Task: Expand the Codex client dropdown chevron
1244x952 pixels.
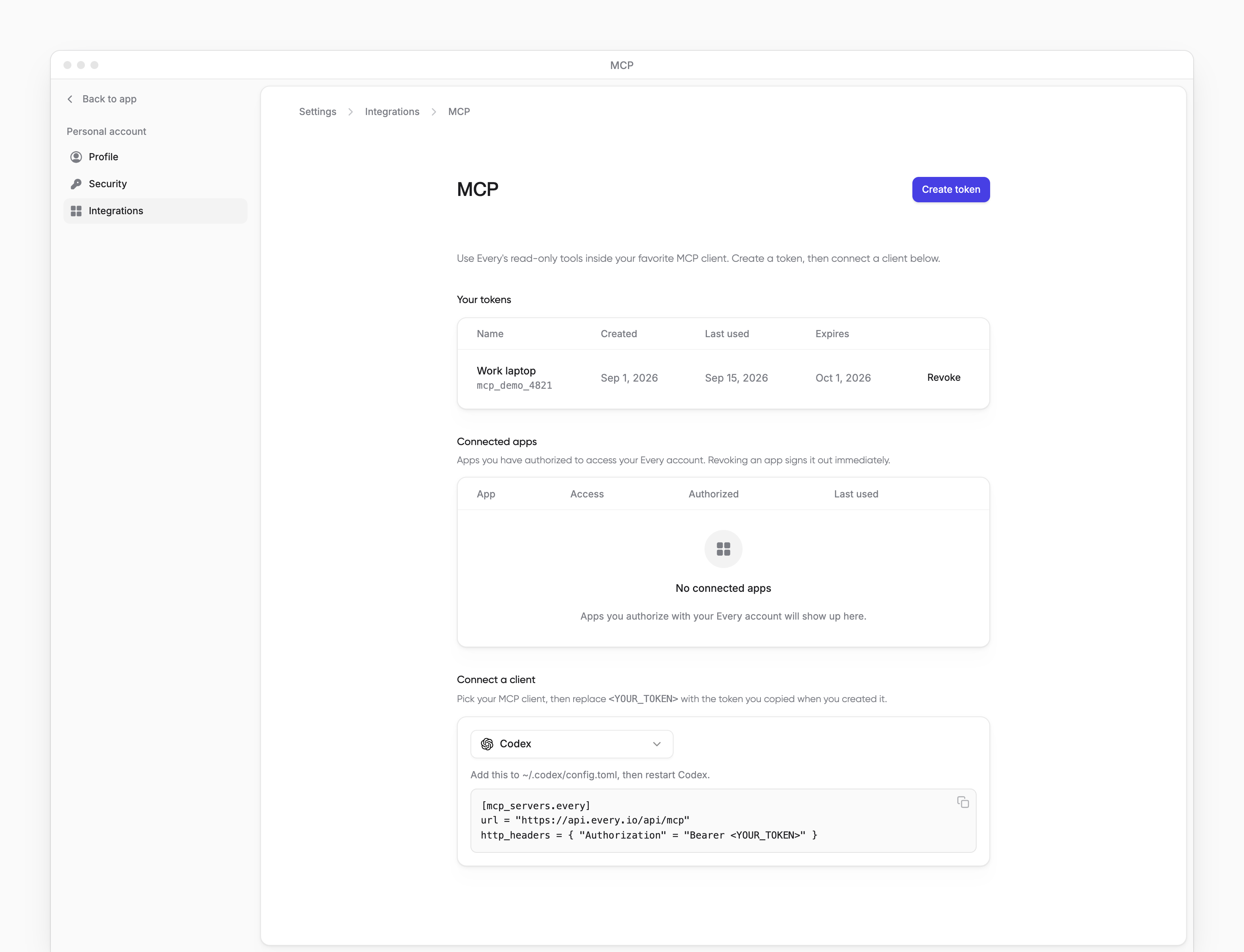Action: [656, 744]
